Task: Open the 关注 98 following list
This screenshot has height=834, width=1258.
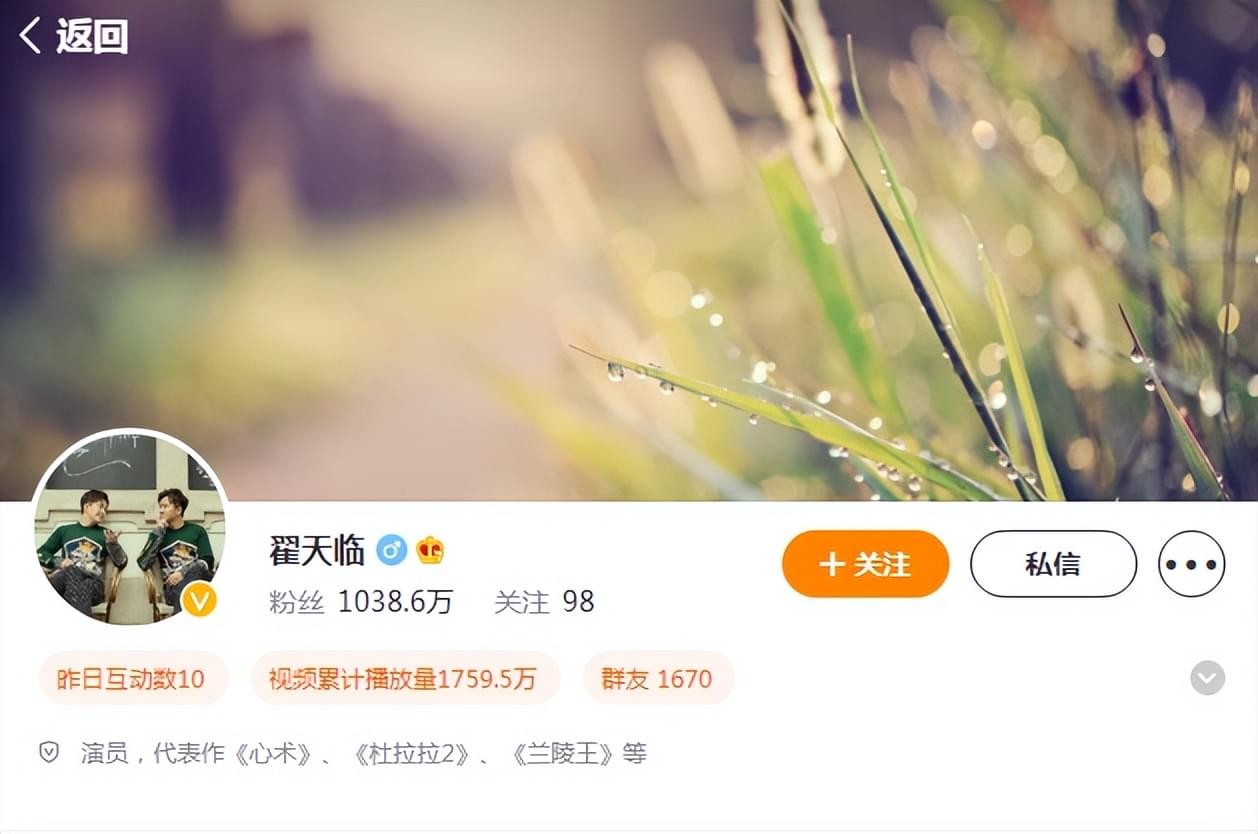Action: (x=544, y=601)
